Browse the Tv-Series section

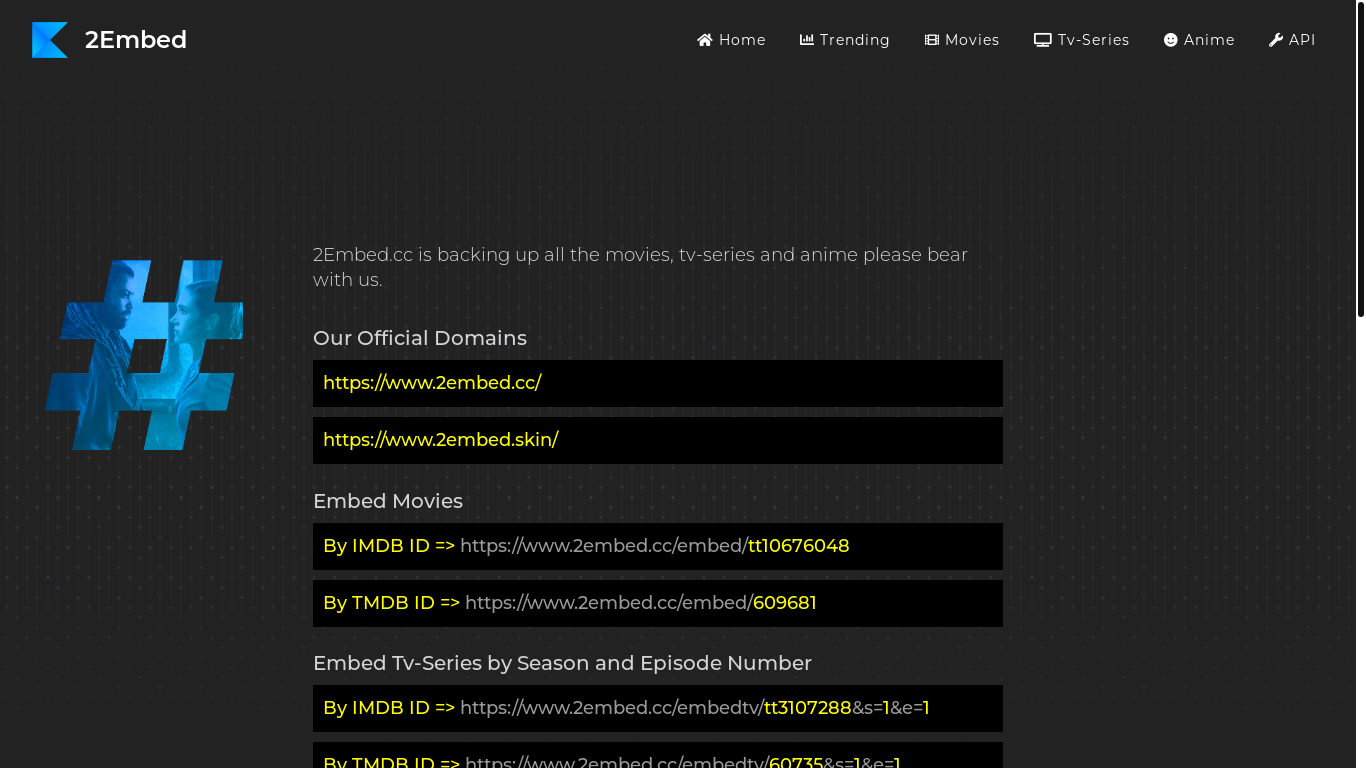(1082, 40)
